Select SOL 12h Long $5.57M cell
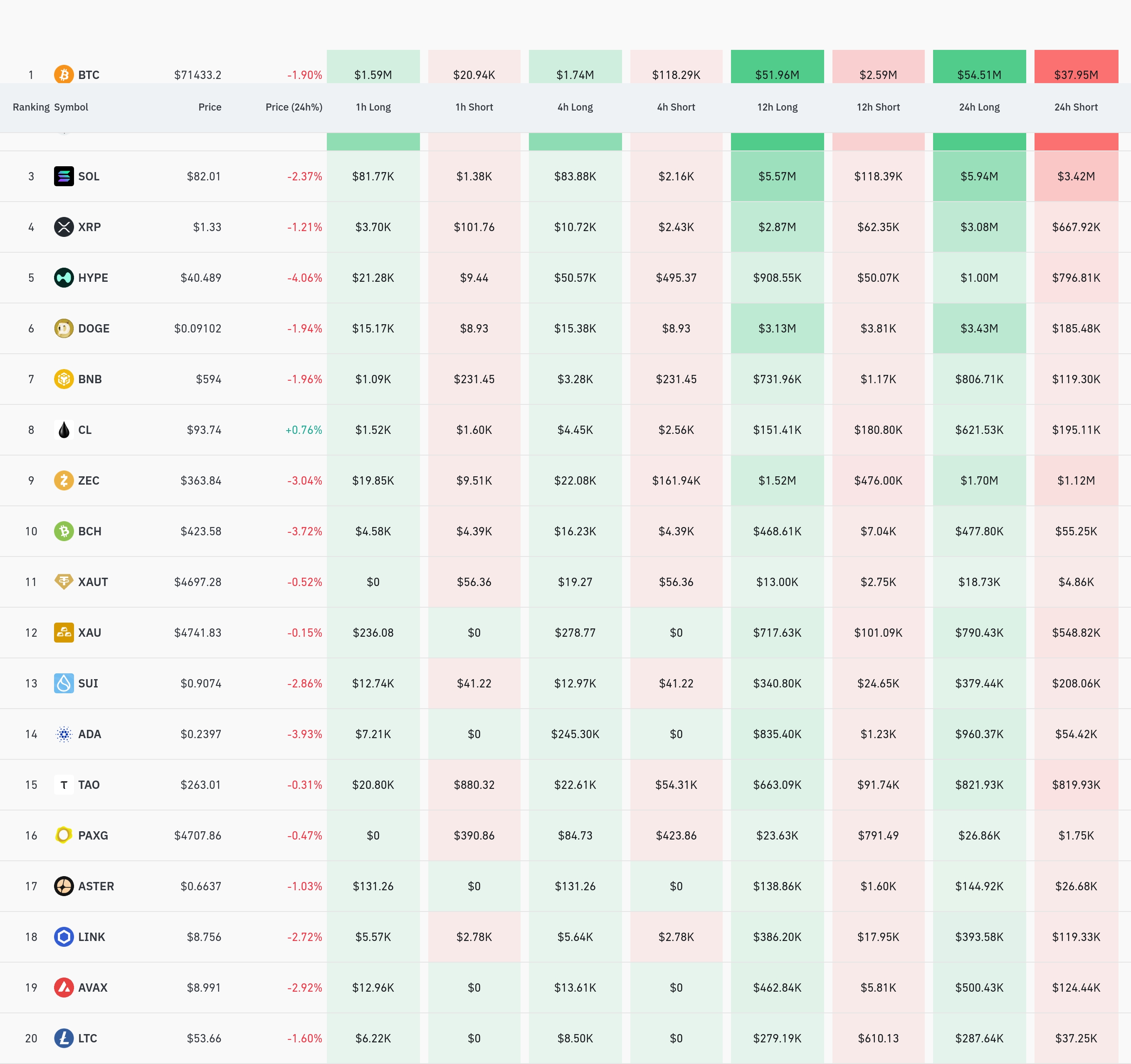 [777, 176]
